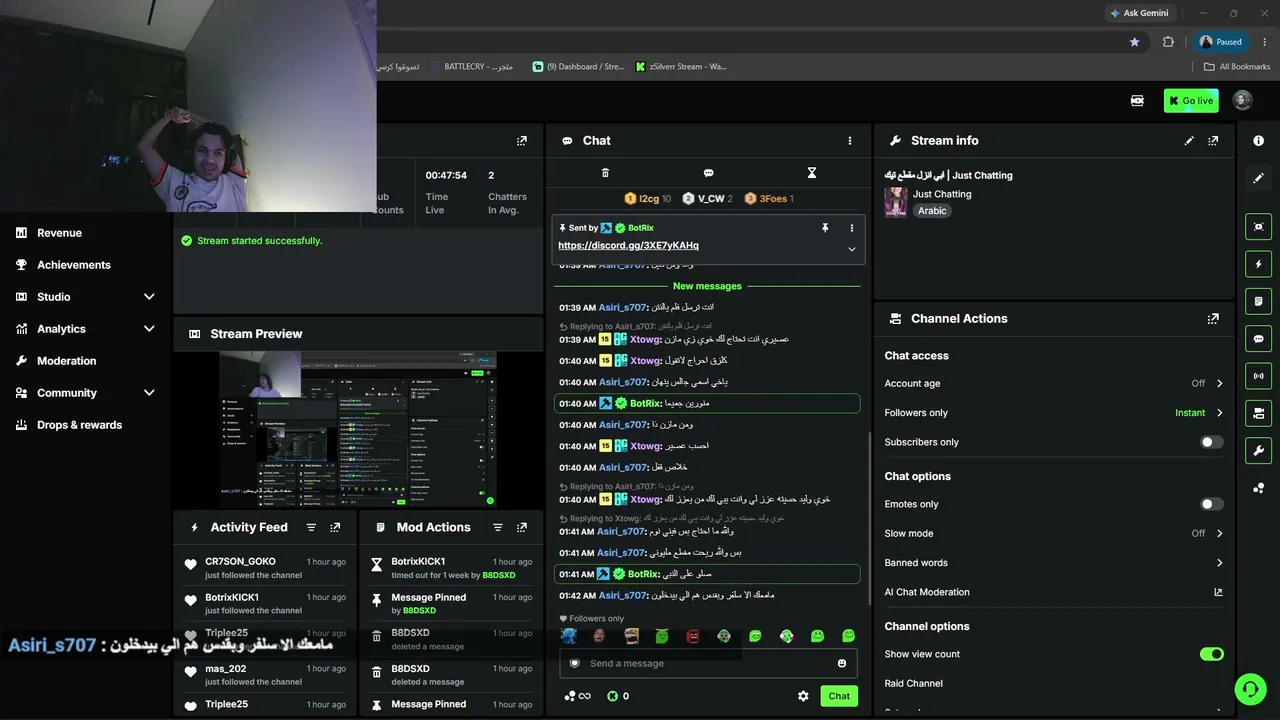Click the Ask Gemini button in browser

pyautogui.click(x=1139, y=13)
